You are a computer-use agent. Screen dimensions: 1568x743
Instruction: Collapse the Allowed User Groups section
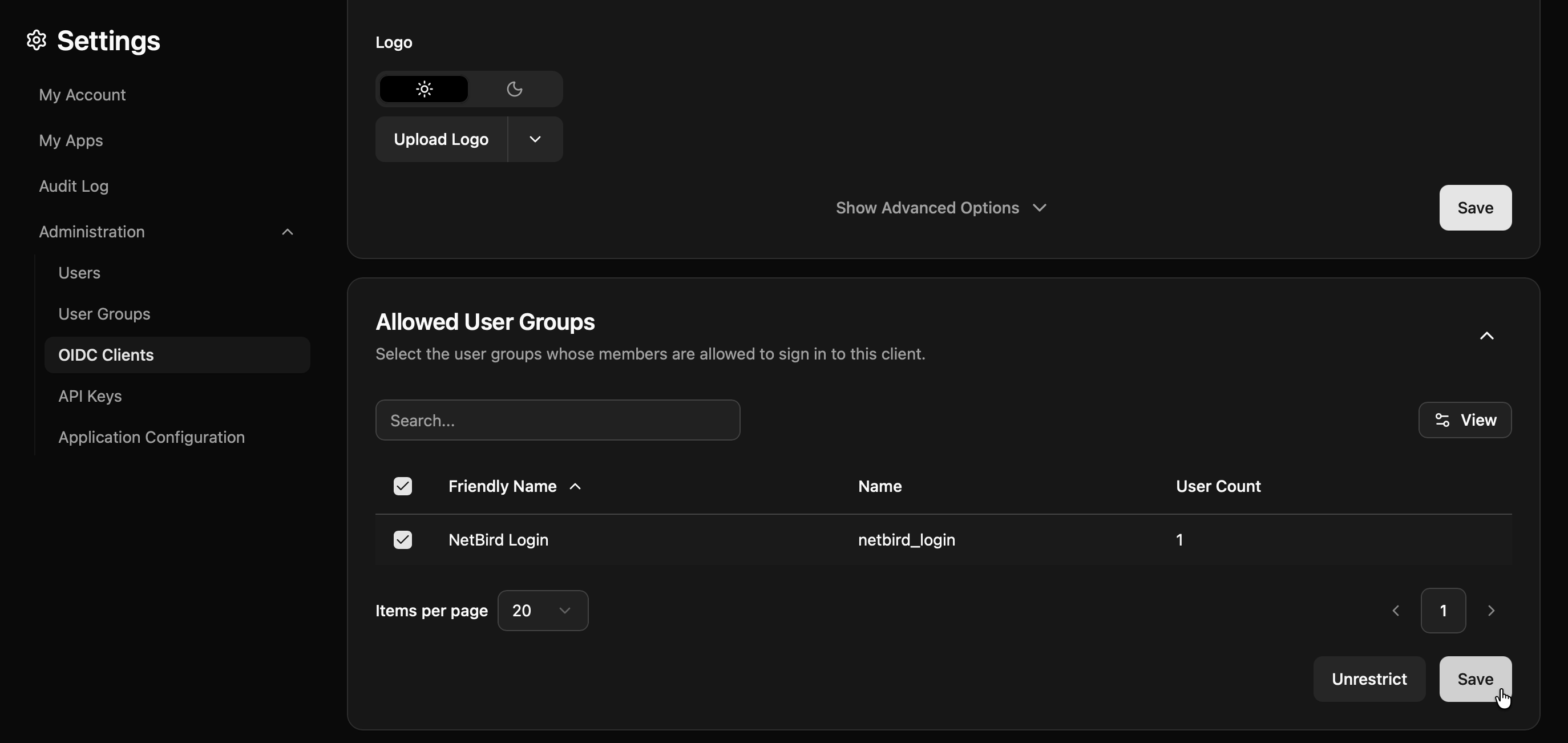tap(1487, 337)
